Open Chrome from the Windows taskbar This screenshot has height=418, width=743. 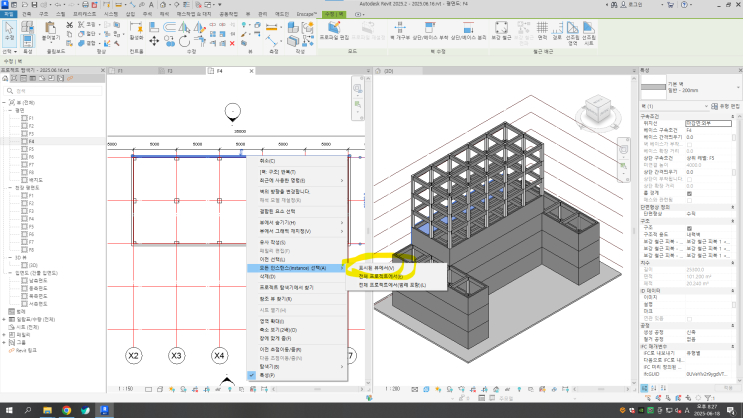coord(66,410)
